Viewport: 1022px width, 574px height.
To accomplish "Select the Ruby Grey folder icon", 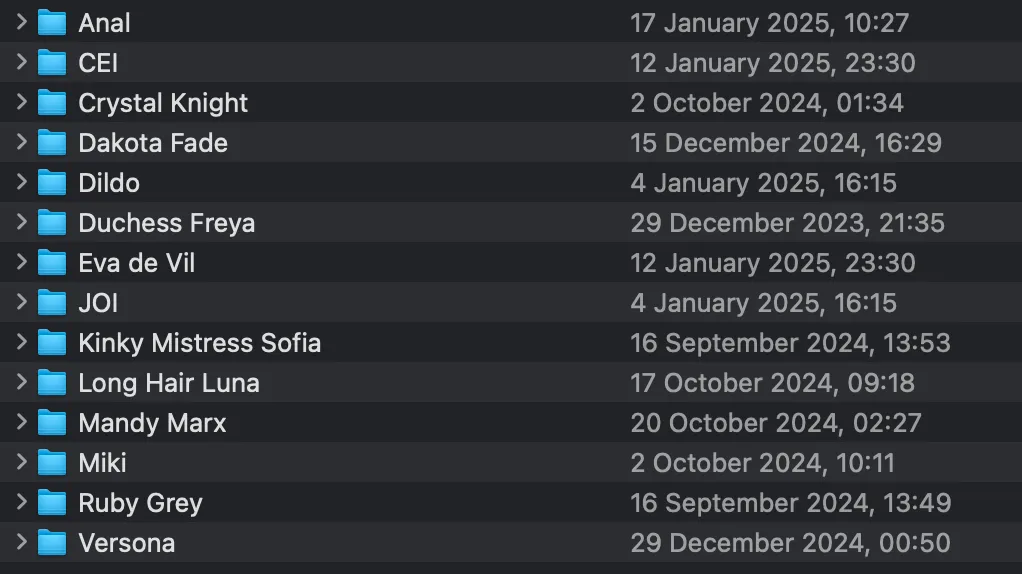I will click(x=52, y=503).
